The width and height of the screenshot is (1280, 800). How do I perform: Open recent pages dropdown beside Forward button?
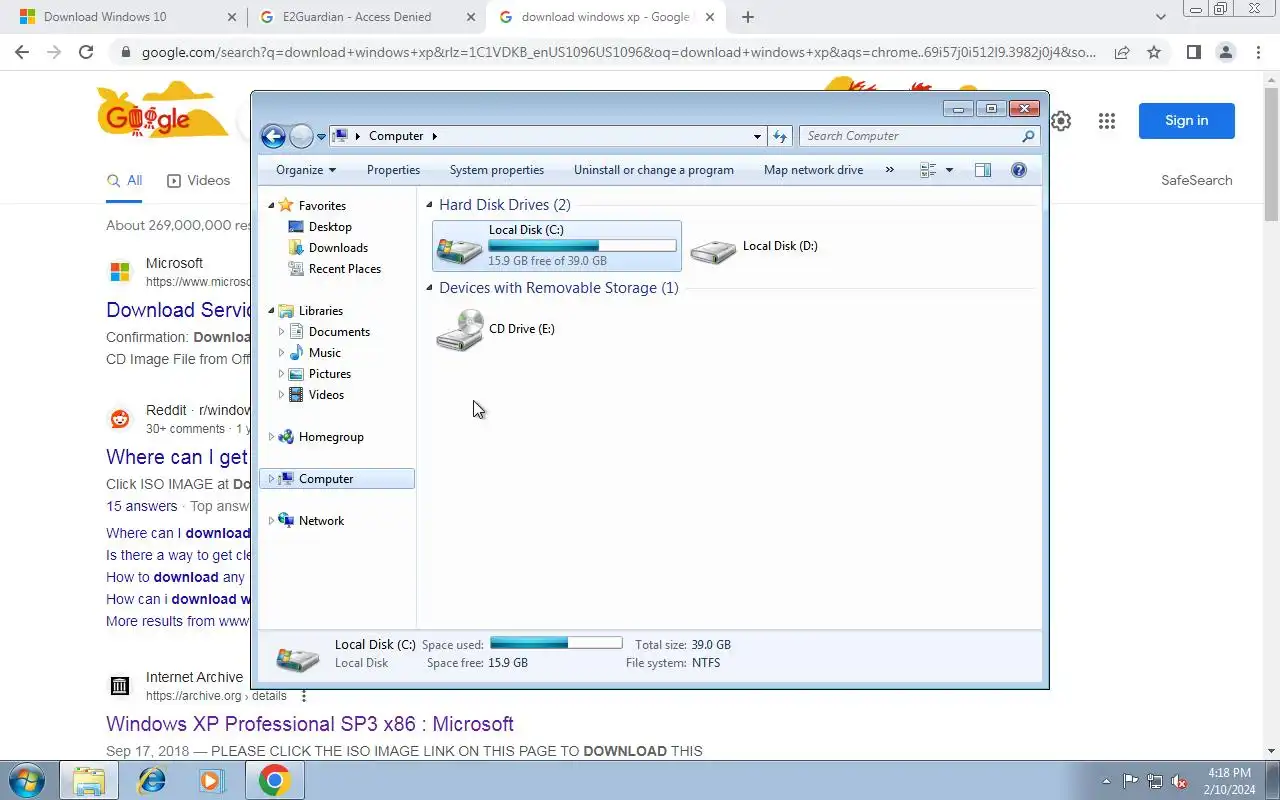[x=321, y=137]
